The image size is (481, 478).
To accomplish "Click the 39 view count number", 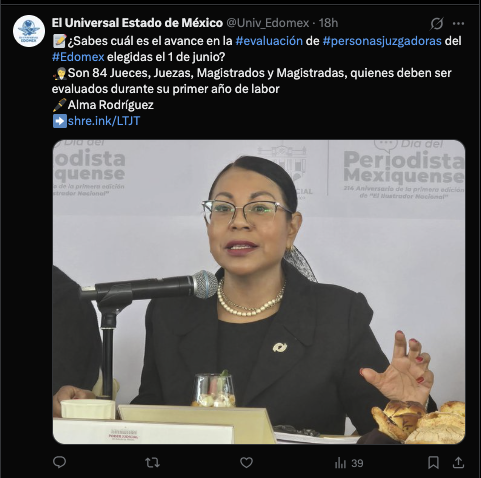I will point(357,463).
